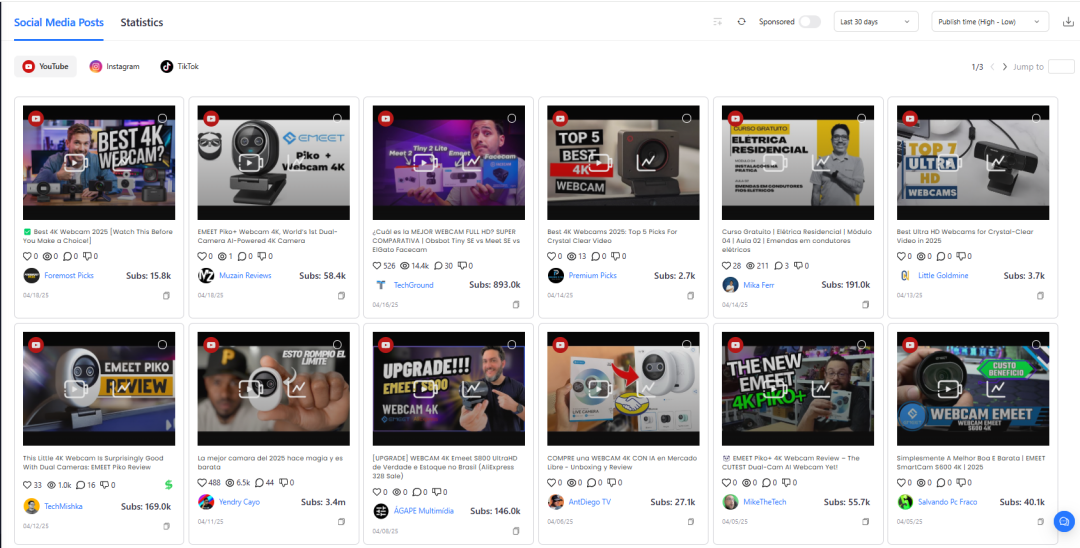The image size is (1080, 548).
Task: Click the refresh icon beside Sponsored
Action: [741, 22]
